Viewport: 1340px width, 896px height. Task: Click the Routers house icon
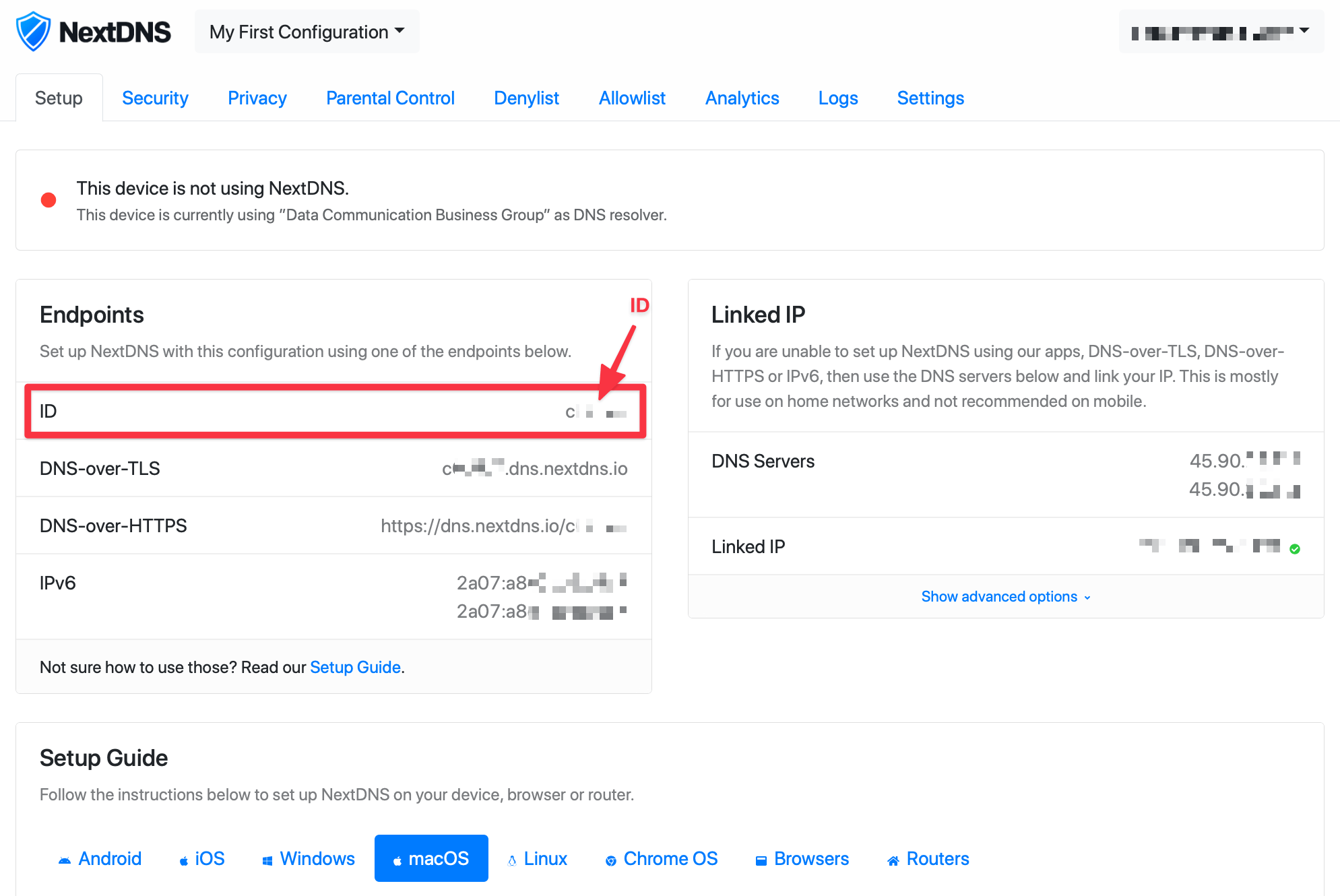point(893,860)
